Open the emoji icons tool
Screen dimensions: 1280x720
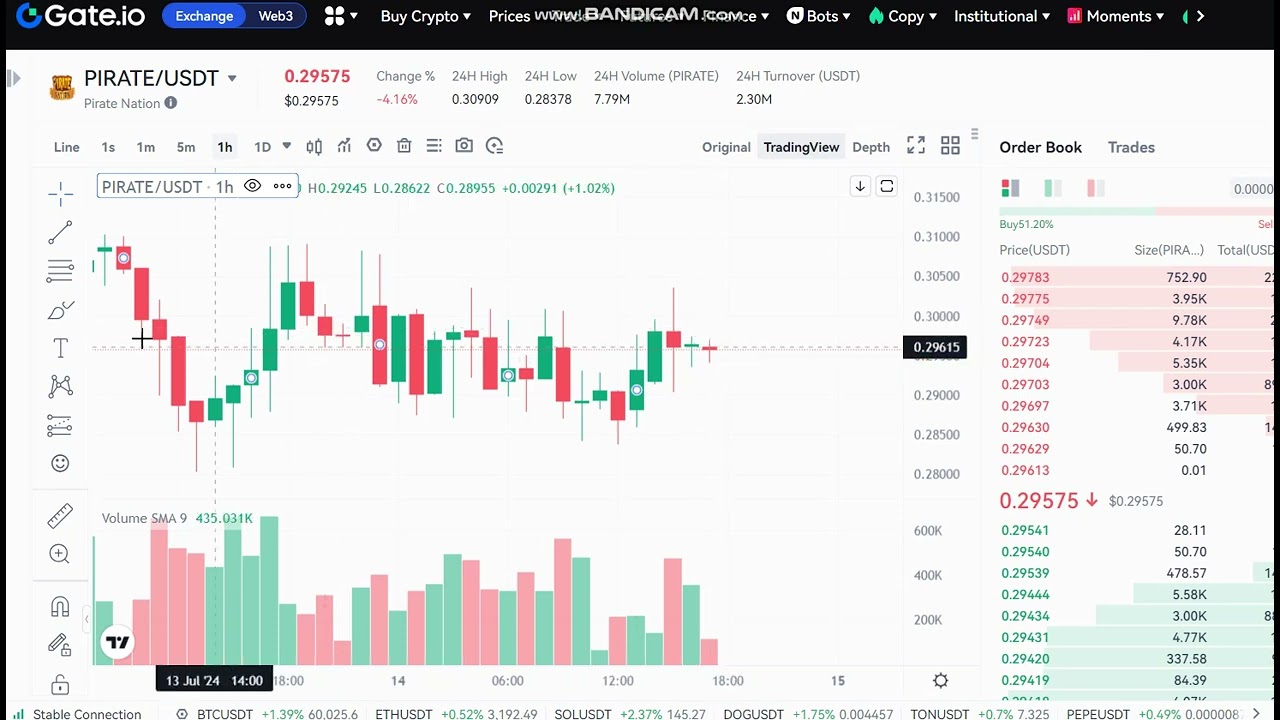60,463
